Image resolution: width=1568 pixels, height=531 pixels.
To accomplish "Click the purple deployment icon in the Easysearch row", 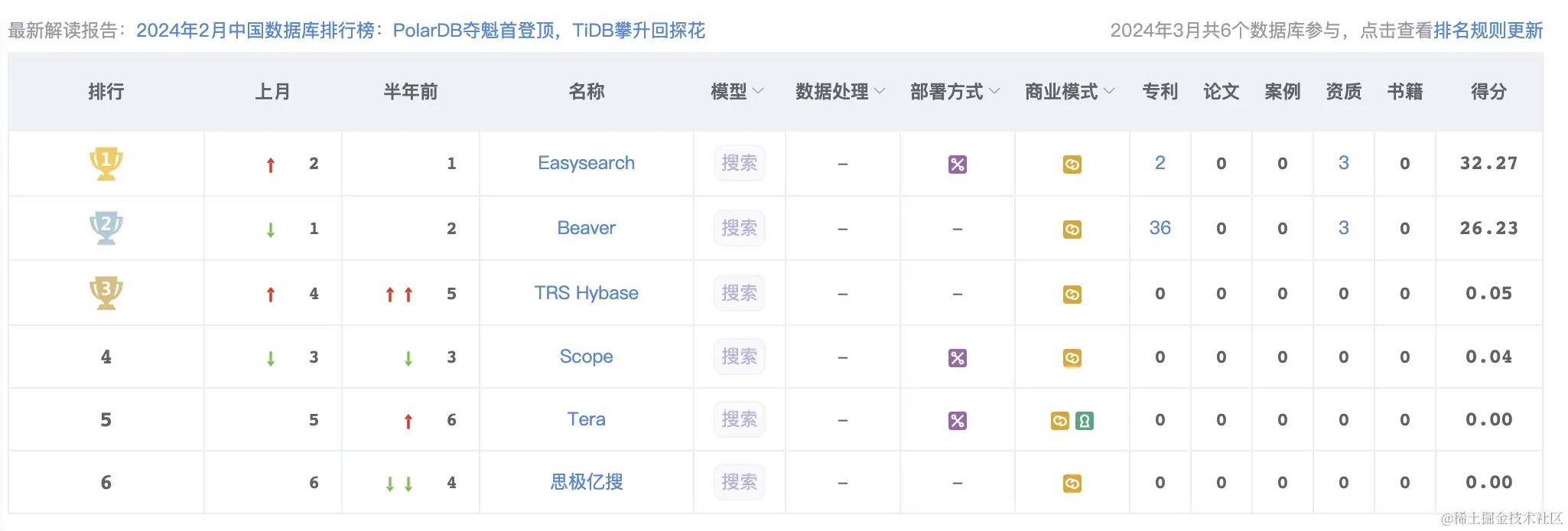I will [958, 165].
